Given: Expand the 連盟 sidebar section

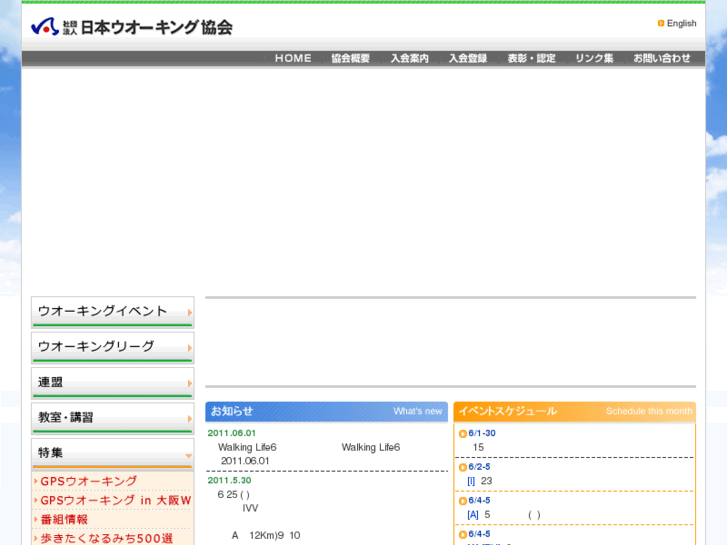Looking at the screenshot, I should (113, 383).
